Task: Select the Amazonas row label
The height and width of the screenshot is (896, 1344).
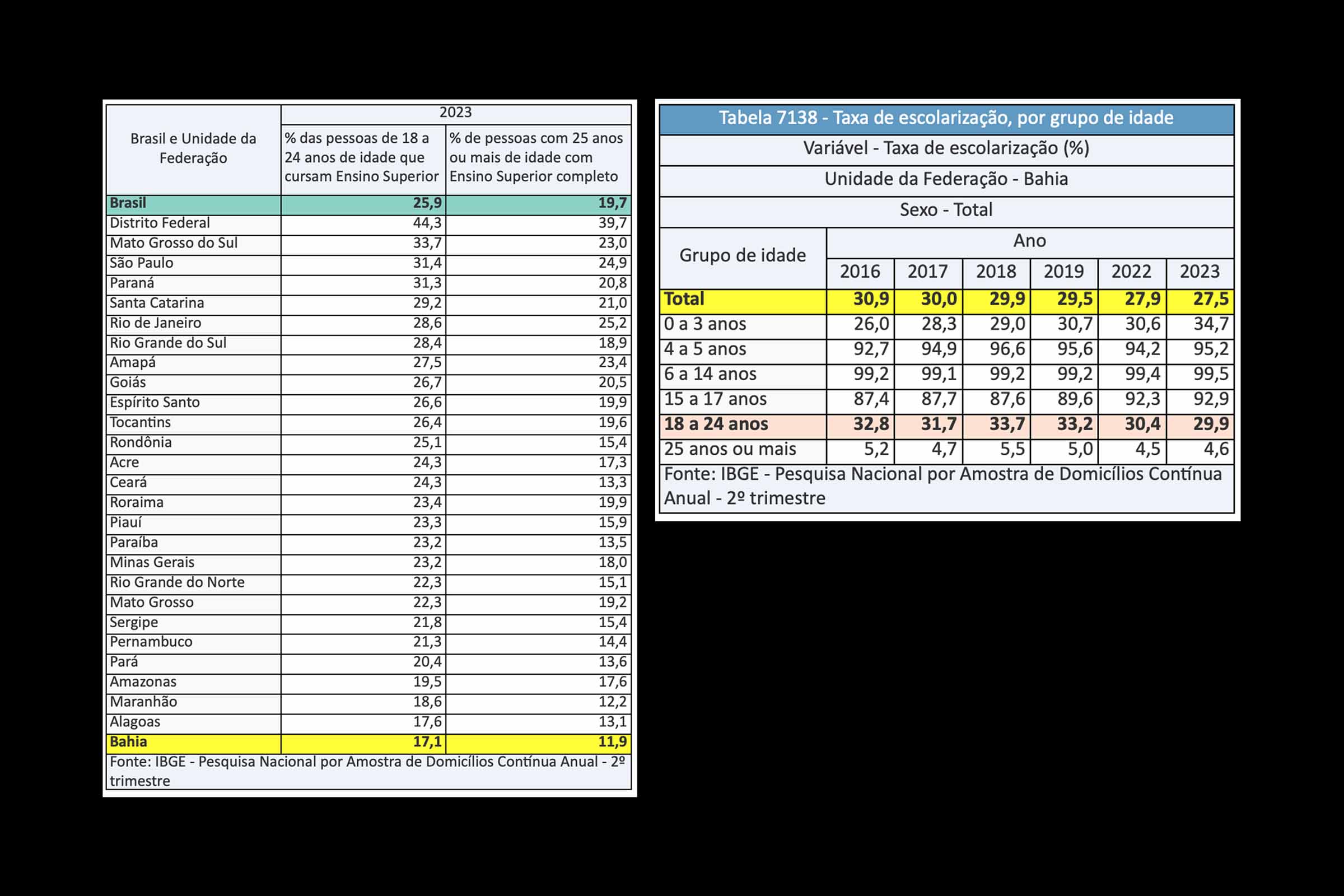Action: tap(143, 682)
